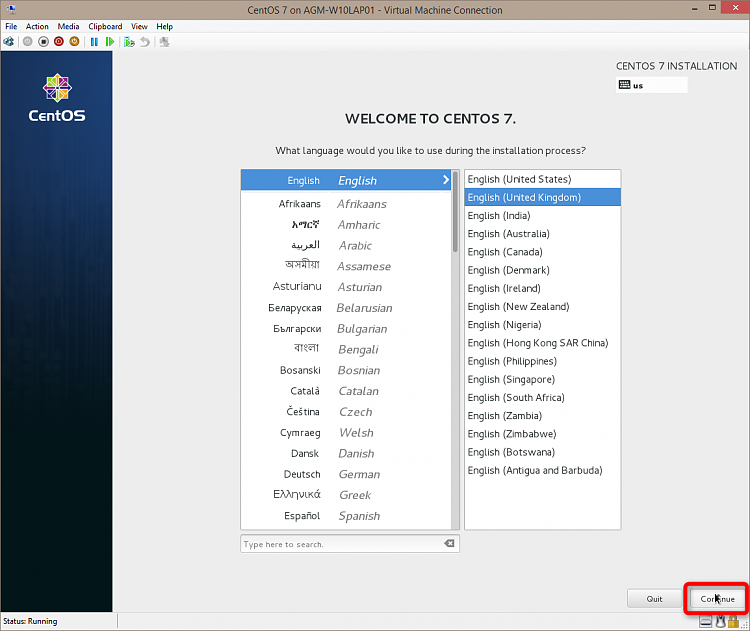Select Czech language

pos(346,412)
